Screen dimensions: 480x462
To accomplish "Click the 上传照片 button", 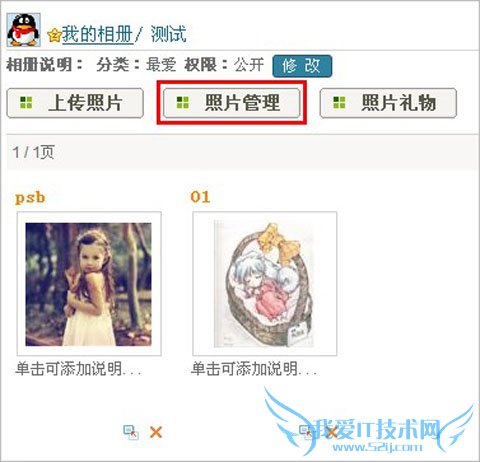I will 75,103.
